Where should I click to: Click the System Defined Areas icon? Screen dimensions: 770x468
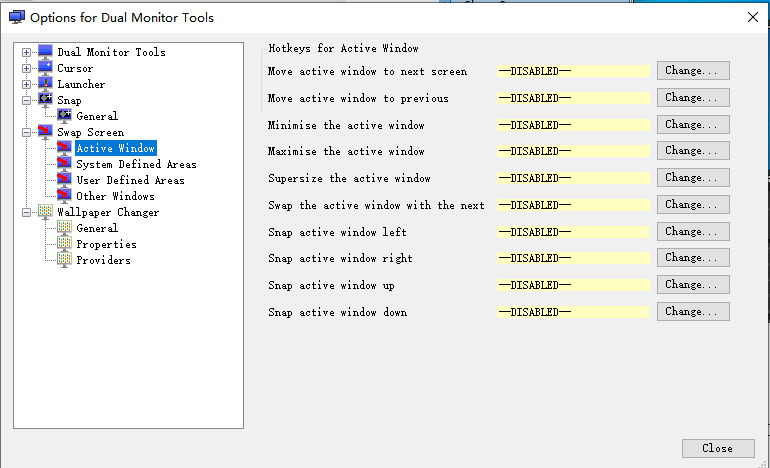click(x=64, y=164)
